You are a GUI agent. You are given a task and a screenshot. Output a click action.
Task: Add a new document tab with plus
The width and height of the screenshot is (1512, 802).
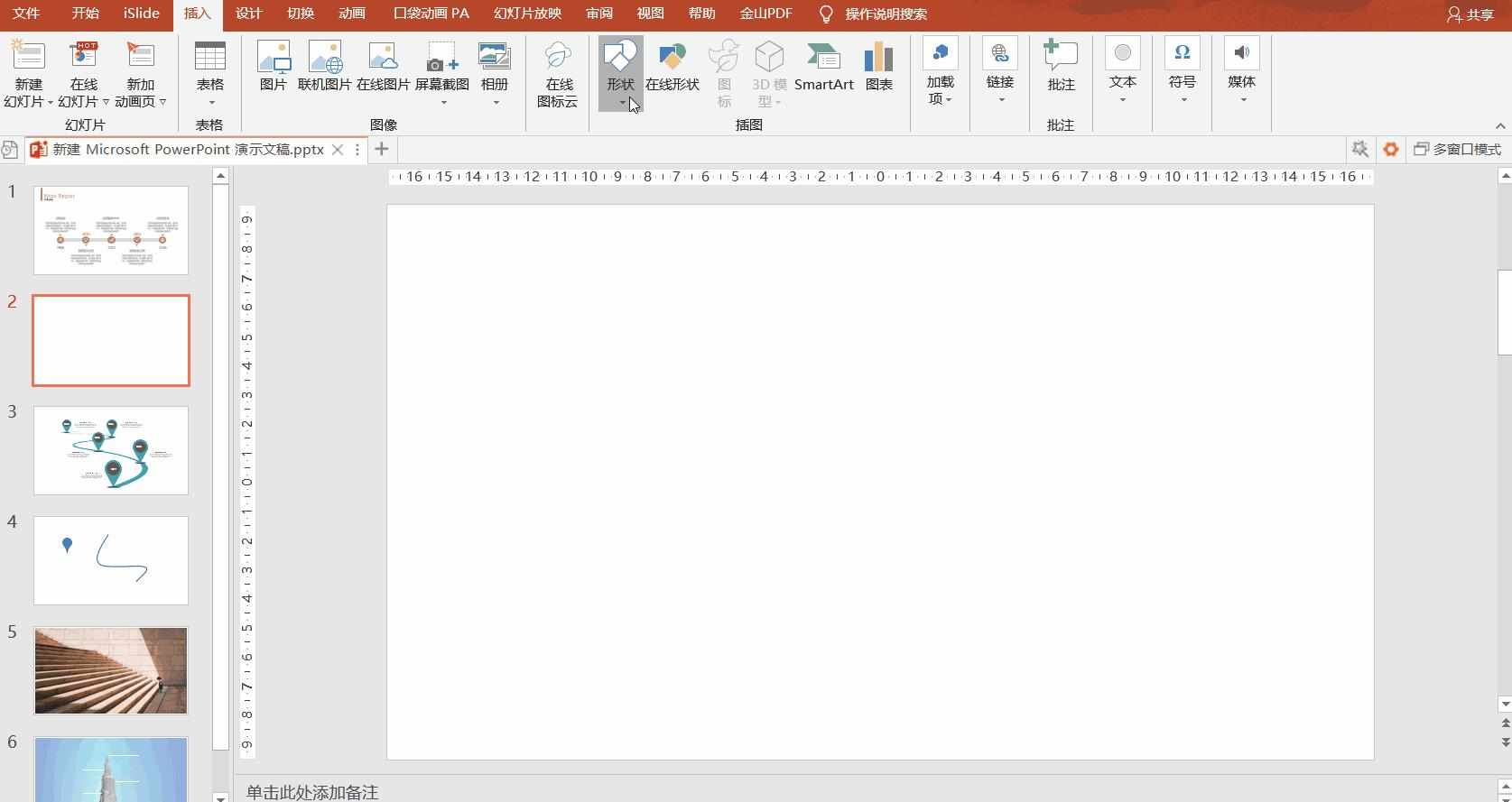pos(382,149)
